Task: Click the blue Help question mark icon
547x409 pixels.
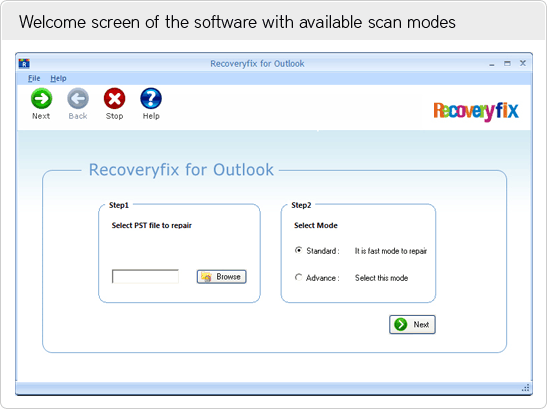Action: coord(151,99)
